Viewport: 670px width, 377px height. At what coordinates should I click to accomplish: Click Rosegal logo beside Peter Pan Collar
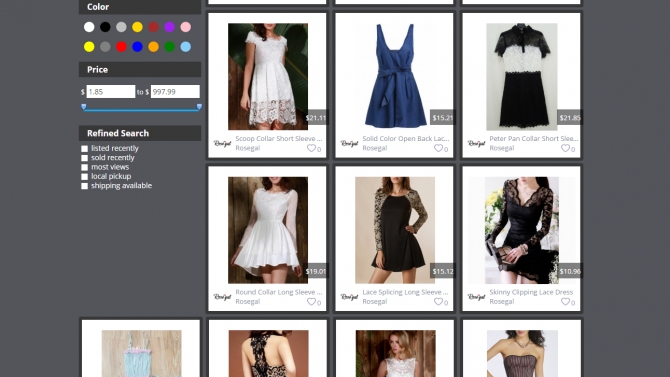pyautogui.click(x=476, y=144)
